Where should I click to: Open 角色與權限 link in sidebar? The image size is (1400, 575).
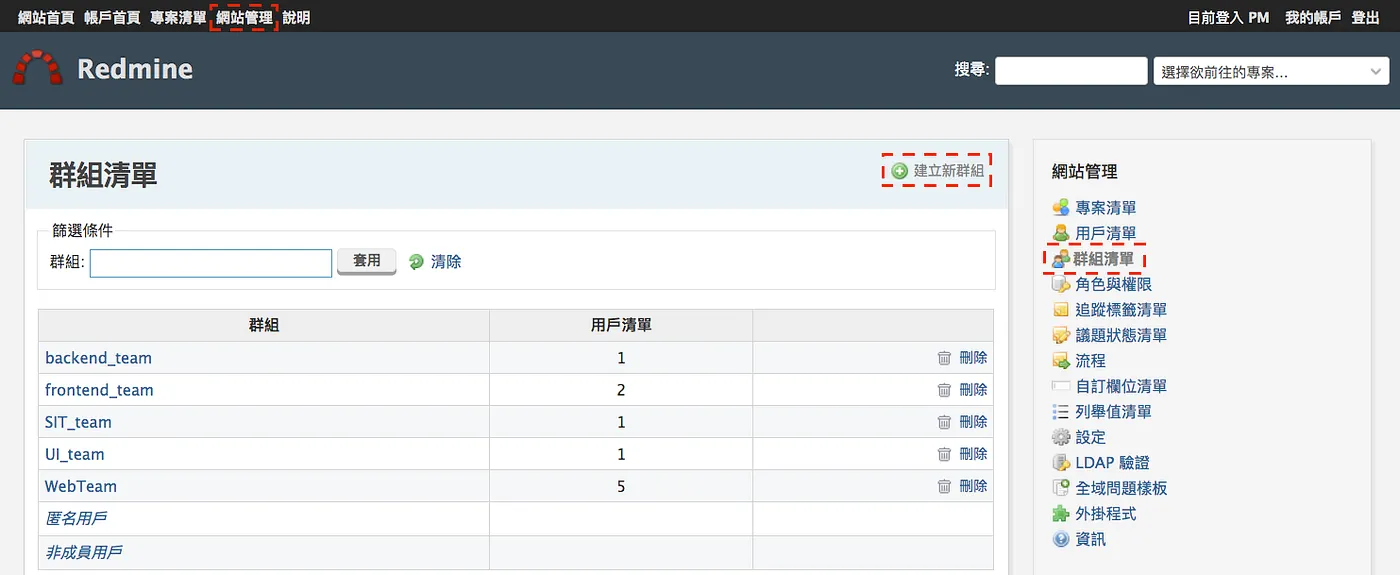point(1113,284)
